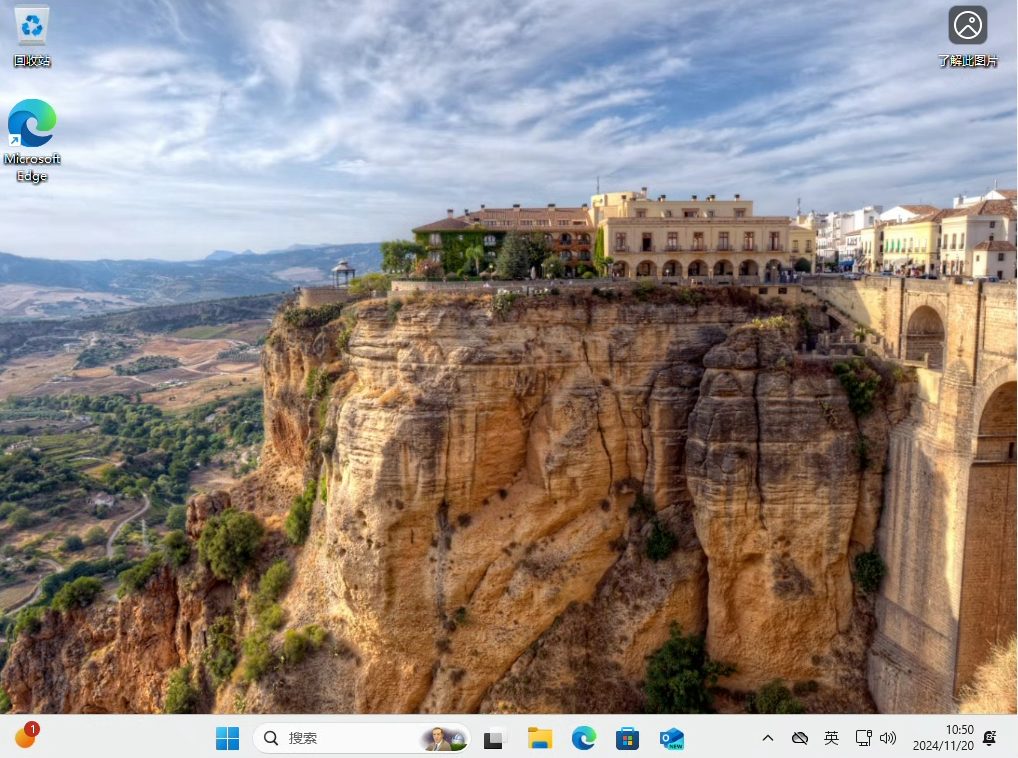Expand the hidden tray icons chevron
Screen dimensions: 1018x758
tap(768, 738)
